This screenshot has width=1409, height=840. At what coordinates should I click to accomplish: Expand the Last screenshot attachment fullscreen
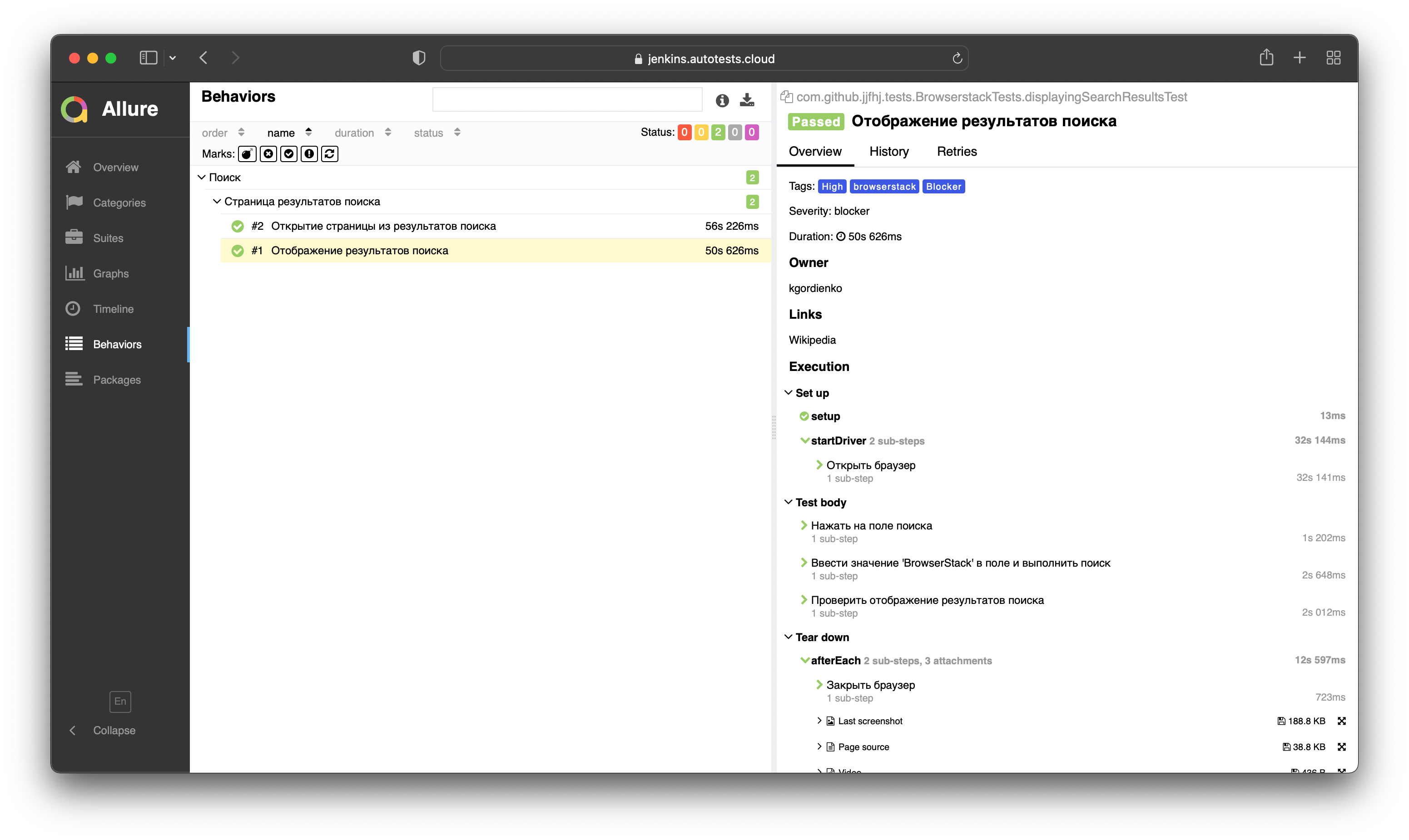tap(1341, 721)
